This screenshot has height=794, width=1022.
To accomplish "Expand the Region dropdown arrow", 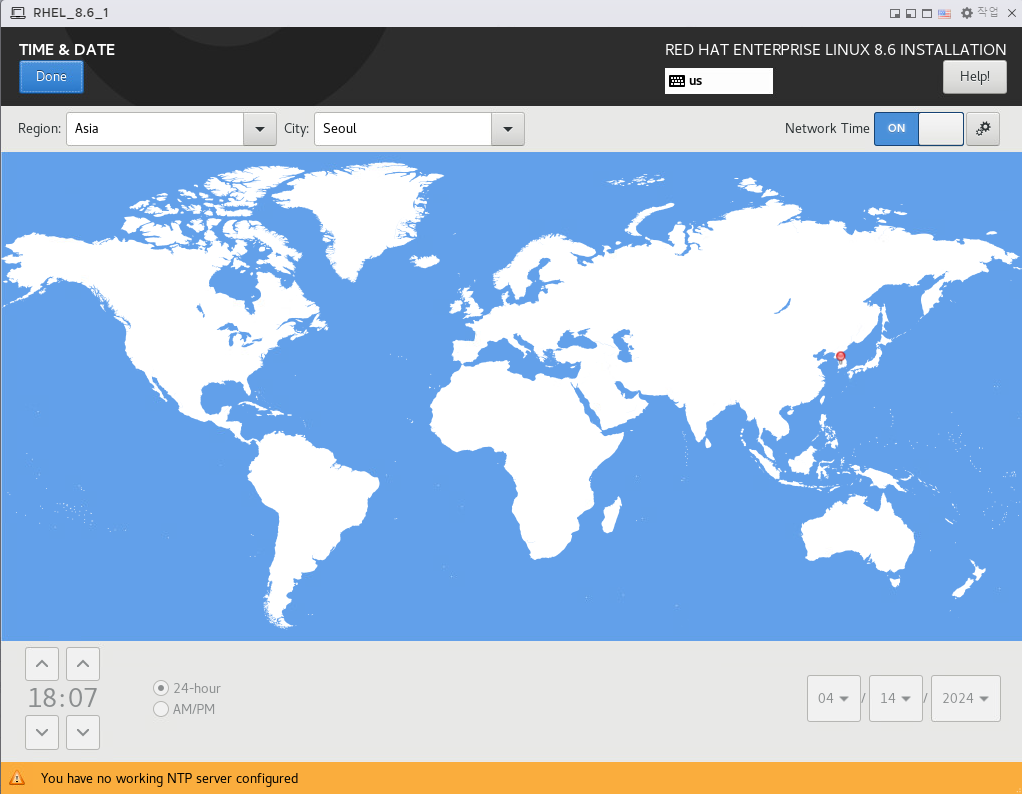I will (x=260, y=129).
